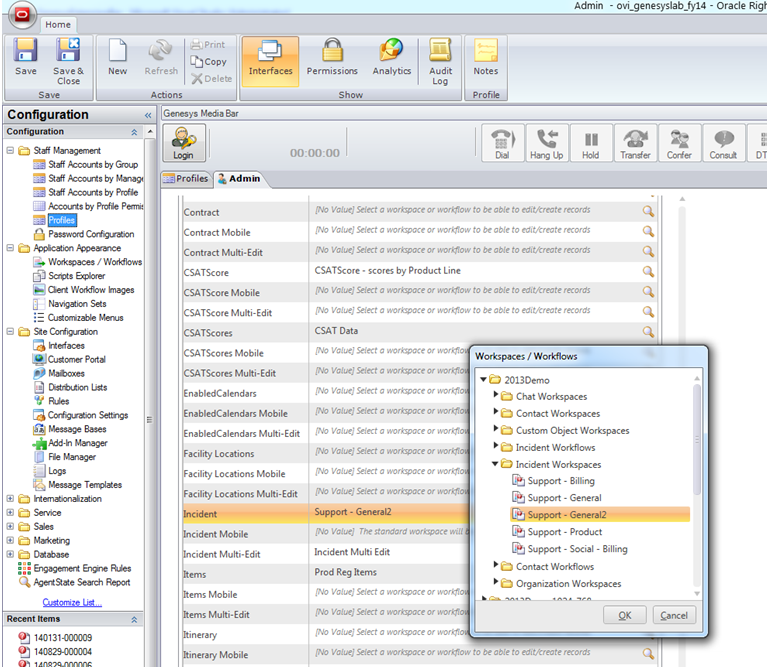
Task: Expand the Internationalization folder in navigation
Action: [11, 499]
